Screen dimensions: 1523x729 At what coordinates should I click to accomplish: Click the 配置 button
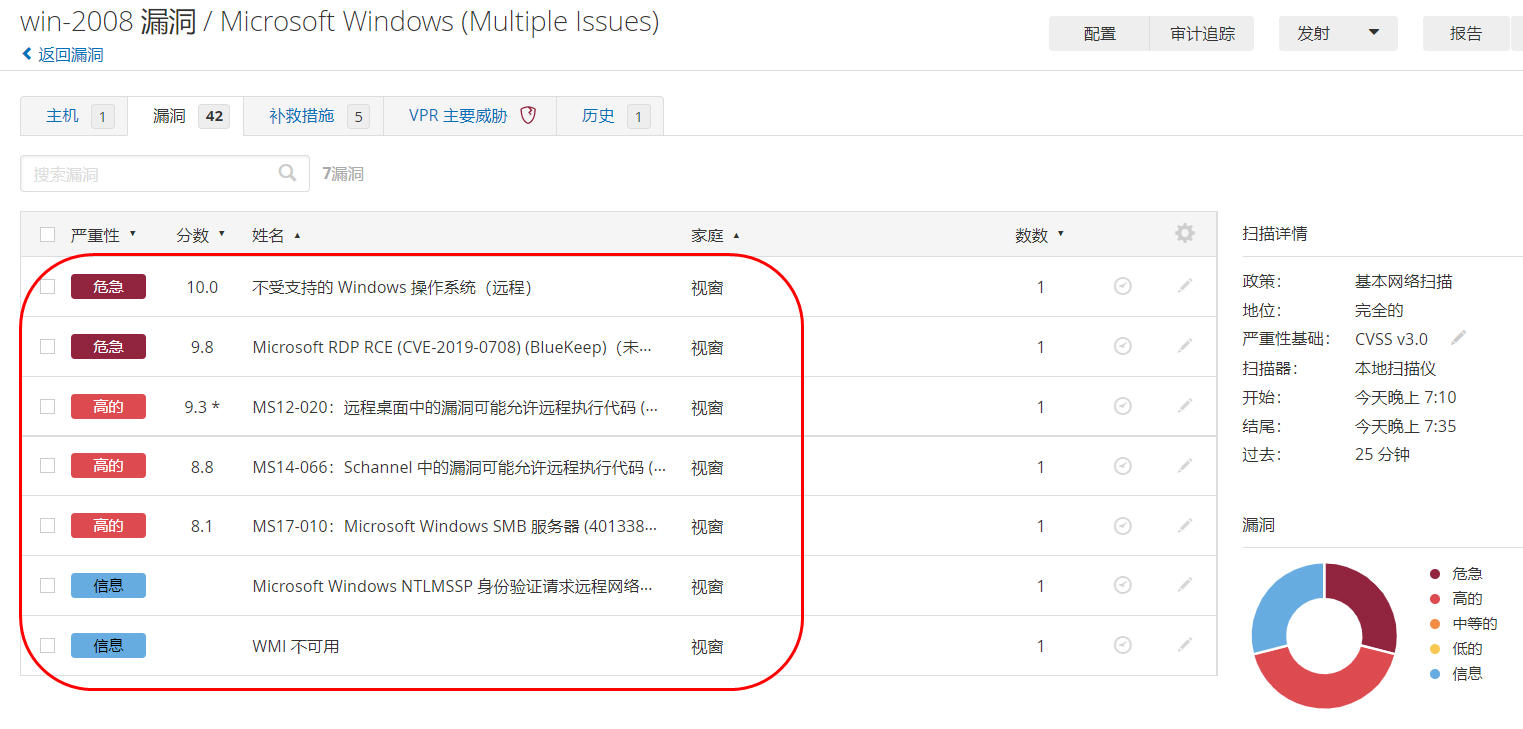(x=1099, y=33)
